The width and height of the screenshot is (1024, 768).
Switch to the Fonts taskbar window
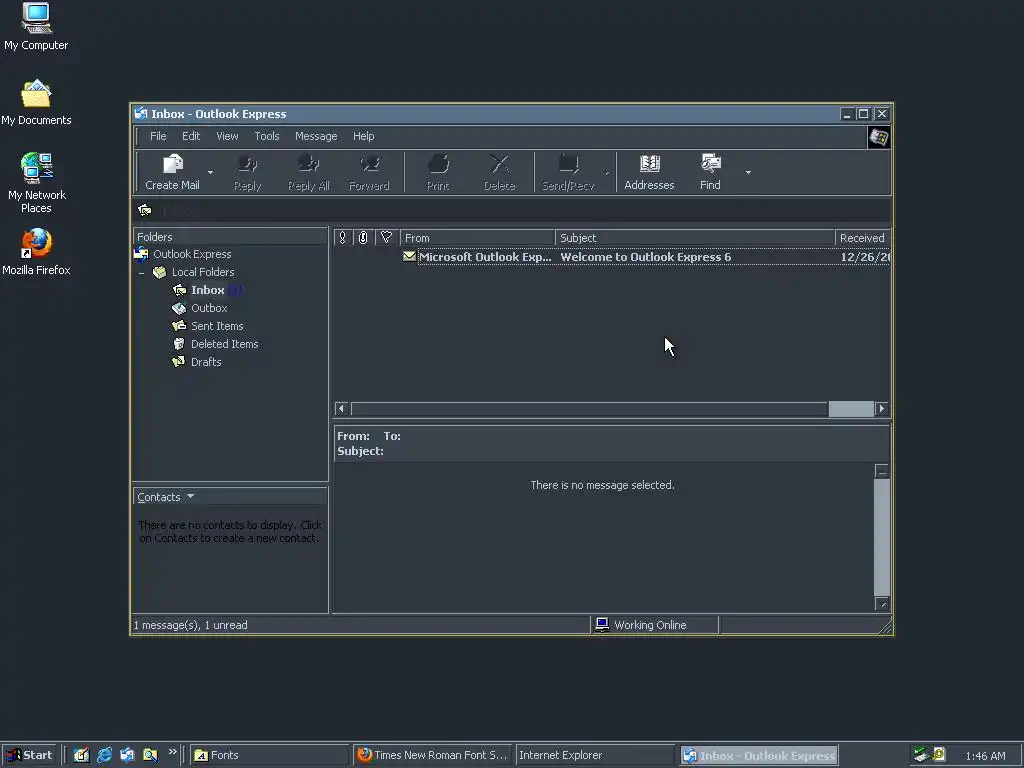tap(270, 755)
